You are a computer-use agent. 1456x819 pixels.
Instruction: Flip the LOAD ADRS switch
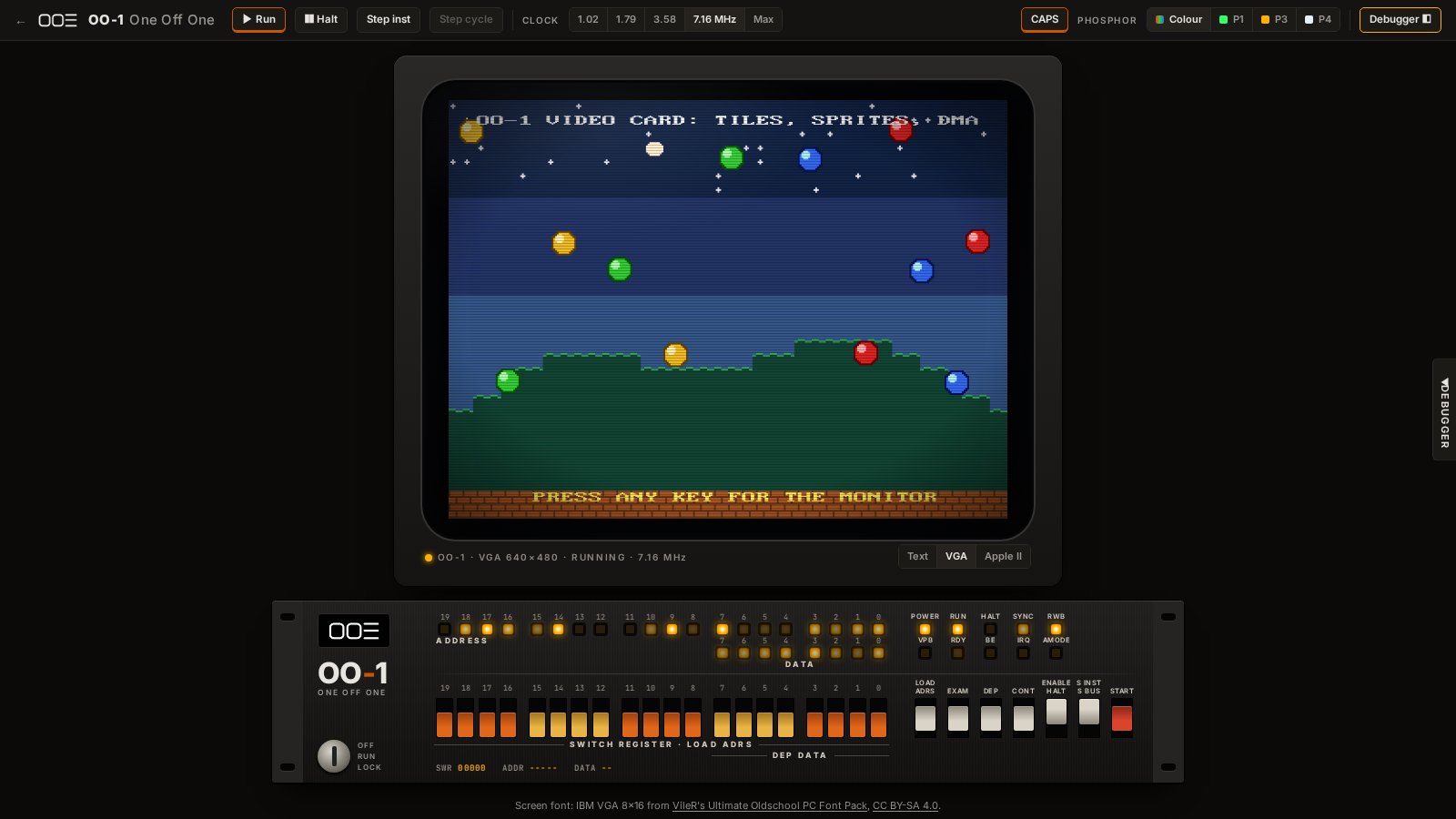coord(925,718)
